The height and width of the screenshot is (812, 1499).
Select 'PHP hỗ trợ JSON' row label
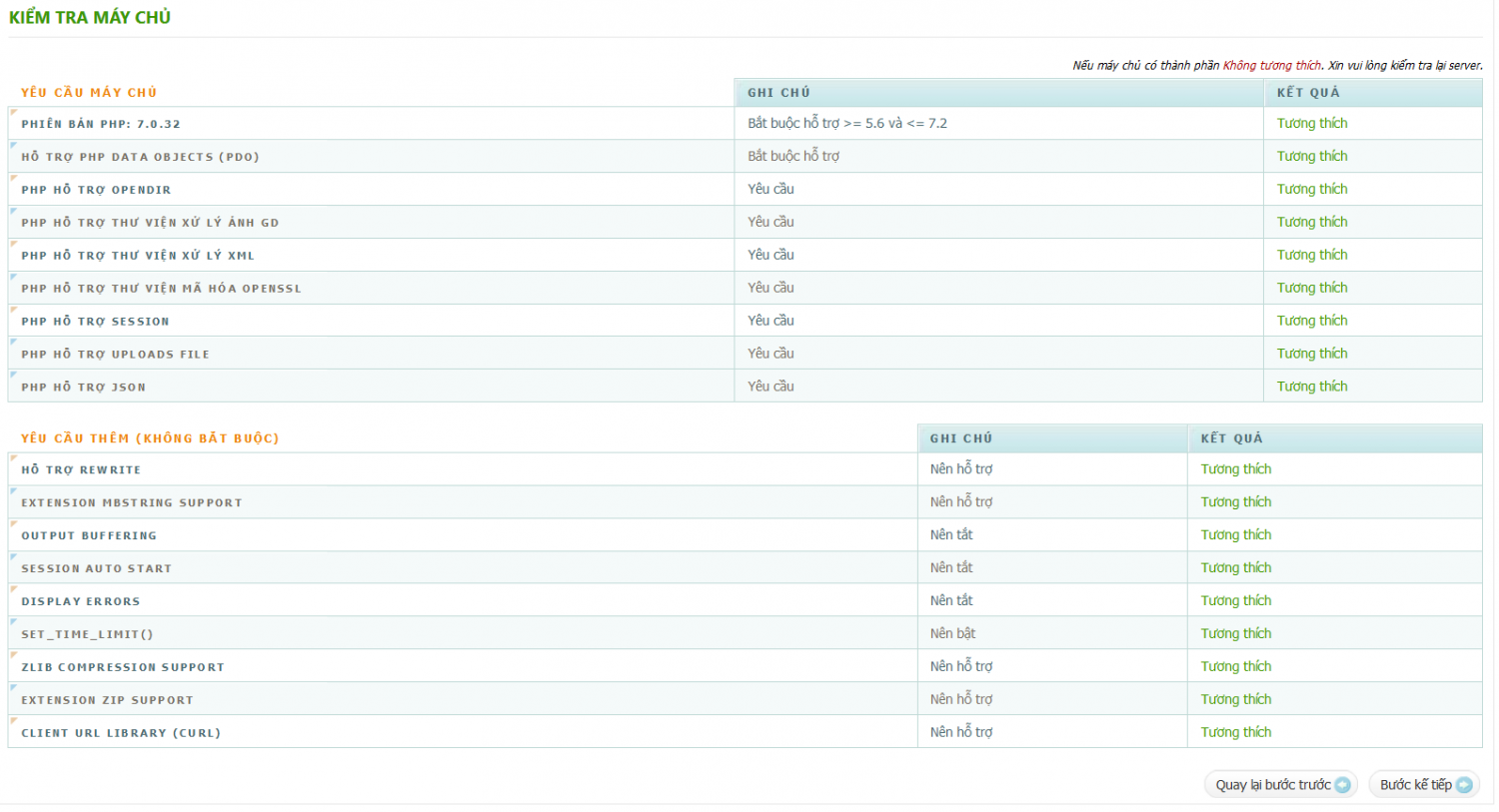[83, 388]
